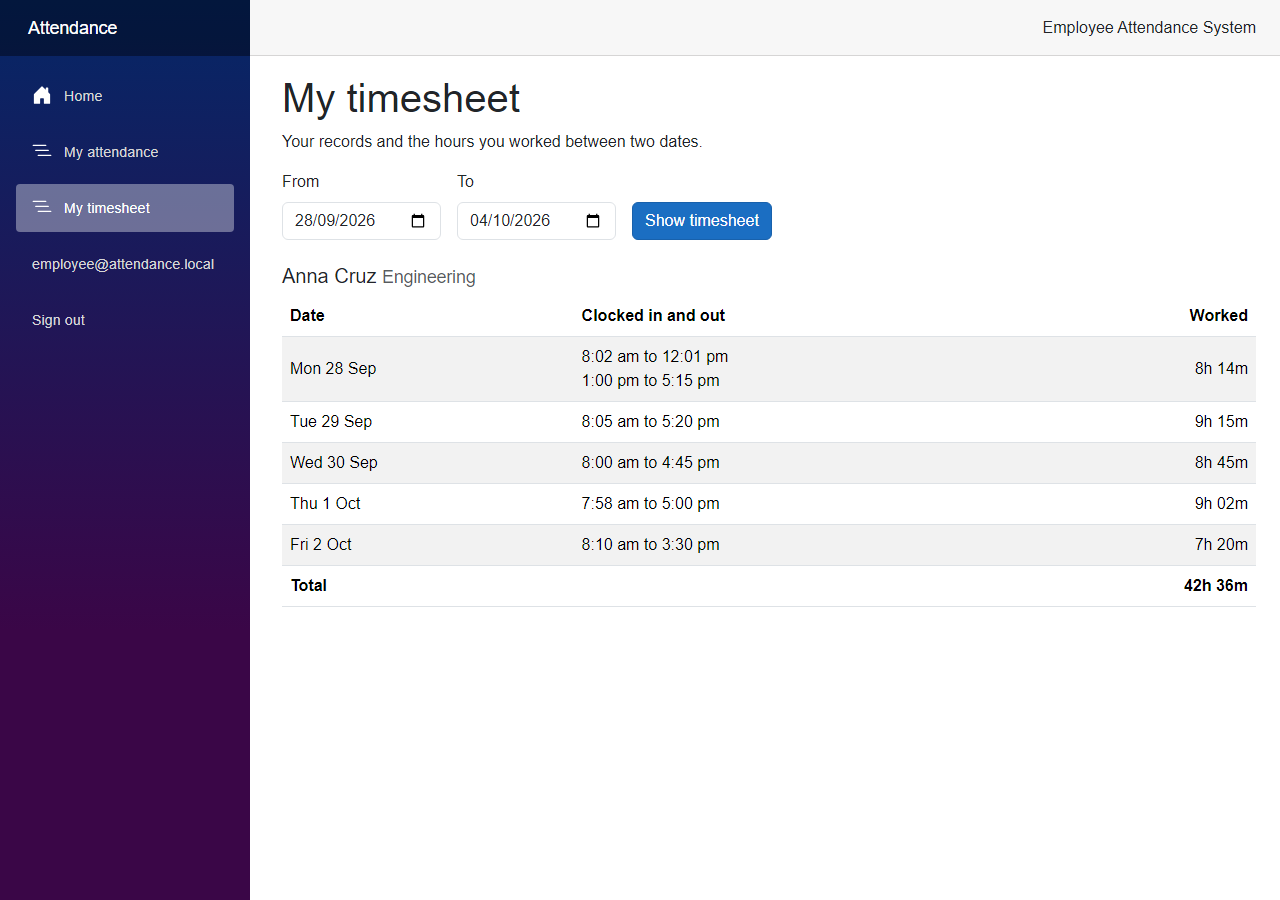Click the 9h 15m worked value

point(1221,422)
